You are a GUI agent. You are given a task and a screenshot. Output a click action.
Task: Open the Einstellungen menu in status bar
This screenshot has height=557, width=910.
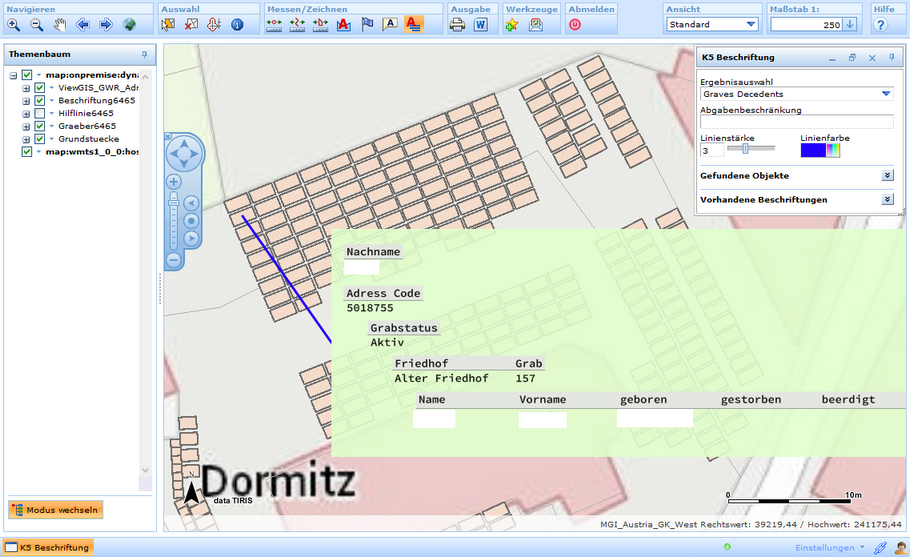[829, 547]
